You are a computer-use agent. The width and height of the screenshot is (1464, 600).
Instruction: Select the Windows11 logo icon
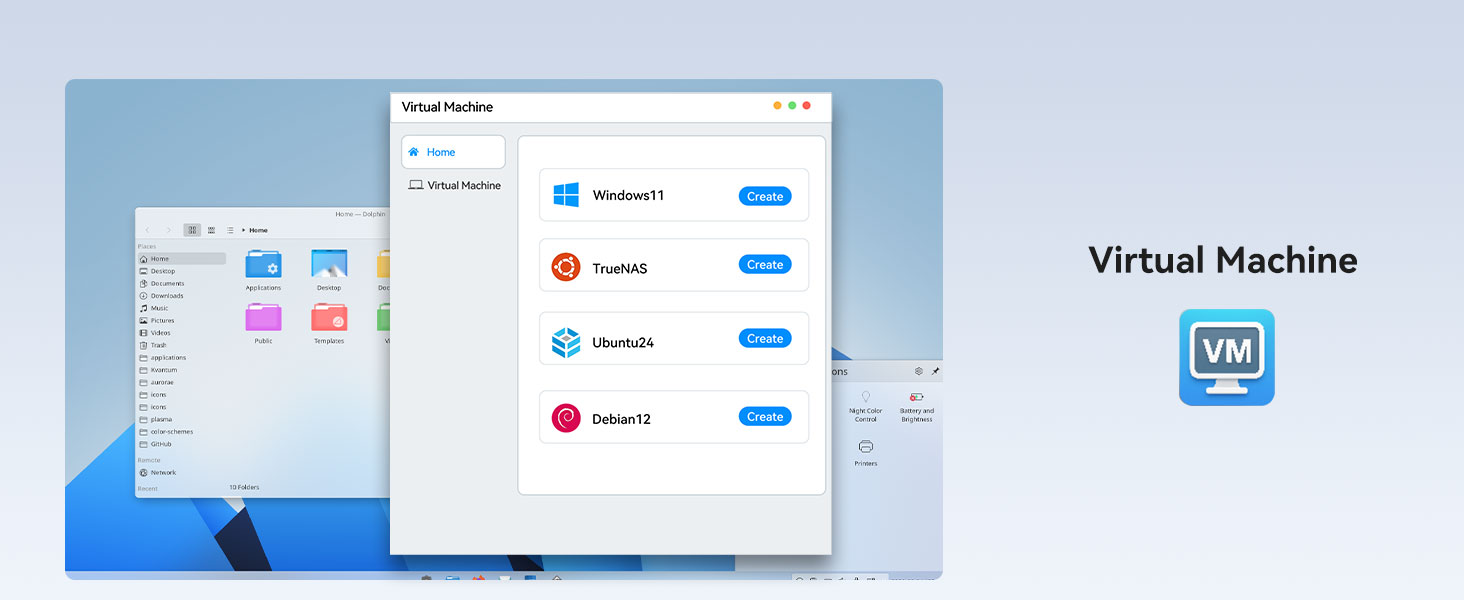pos(568,196)
